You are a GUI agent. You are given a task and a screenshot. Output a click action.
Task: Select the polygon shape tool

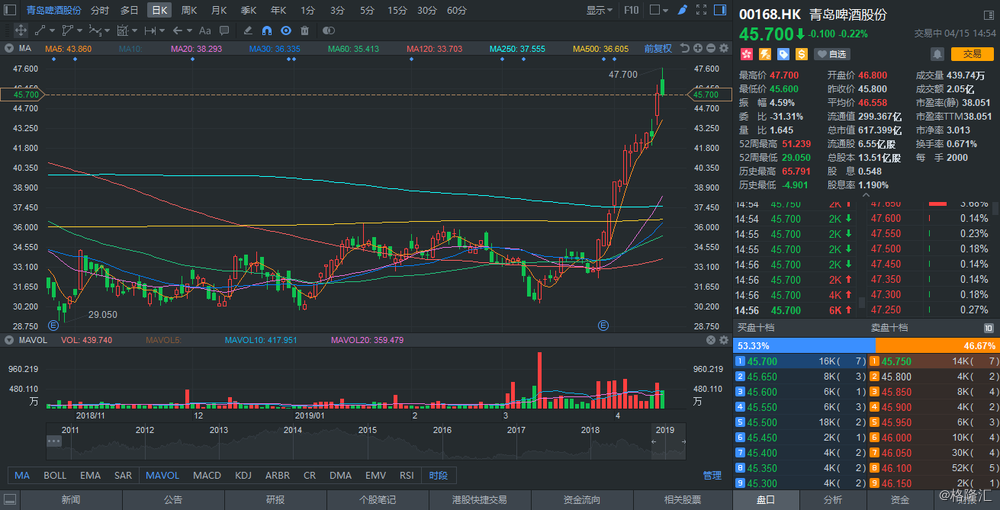pos(68,30)
